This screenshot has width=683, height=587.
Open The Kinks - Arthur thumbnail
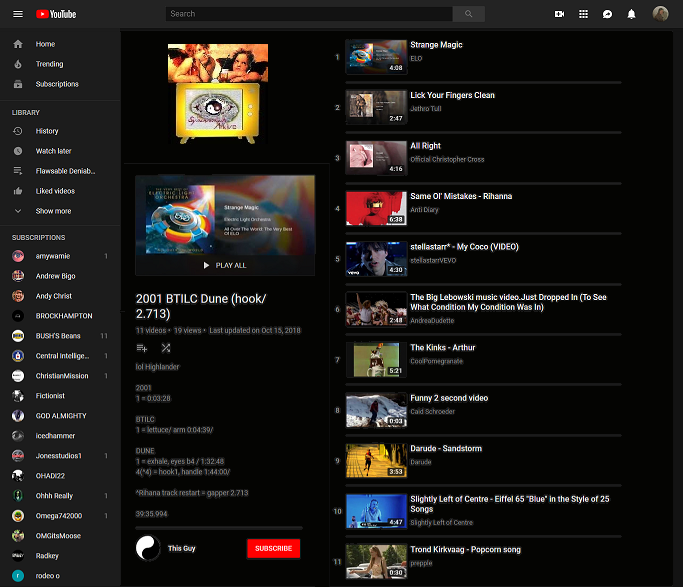[x=376, y=360]
